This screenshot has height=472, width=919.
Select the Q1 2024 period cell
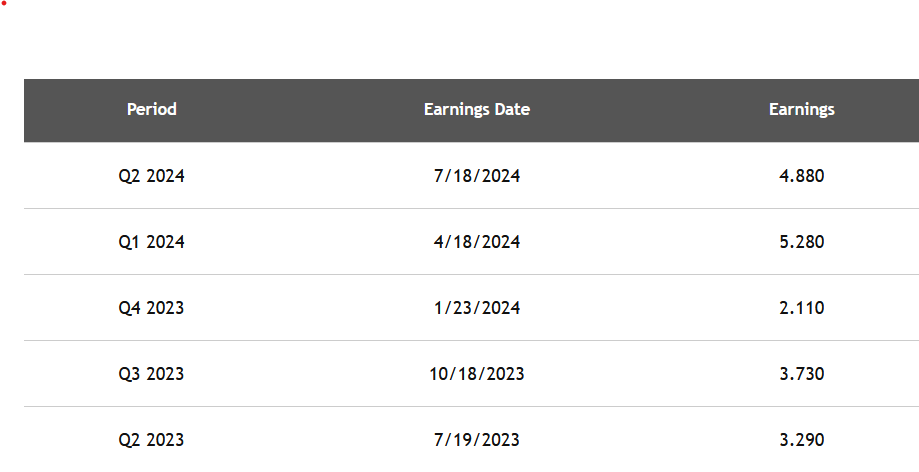click(x=152, y=242)
